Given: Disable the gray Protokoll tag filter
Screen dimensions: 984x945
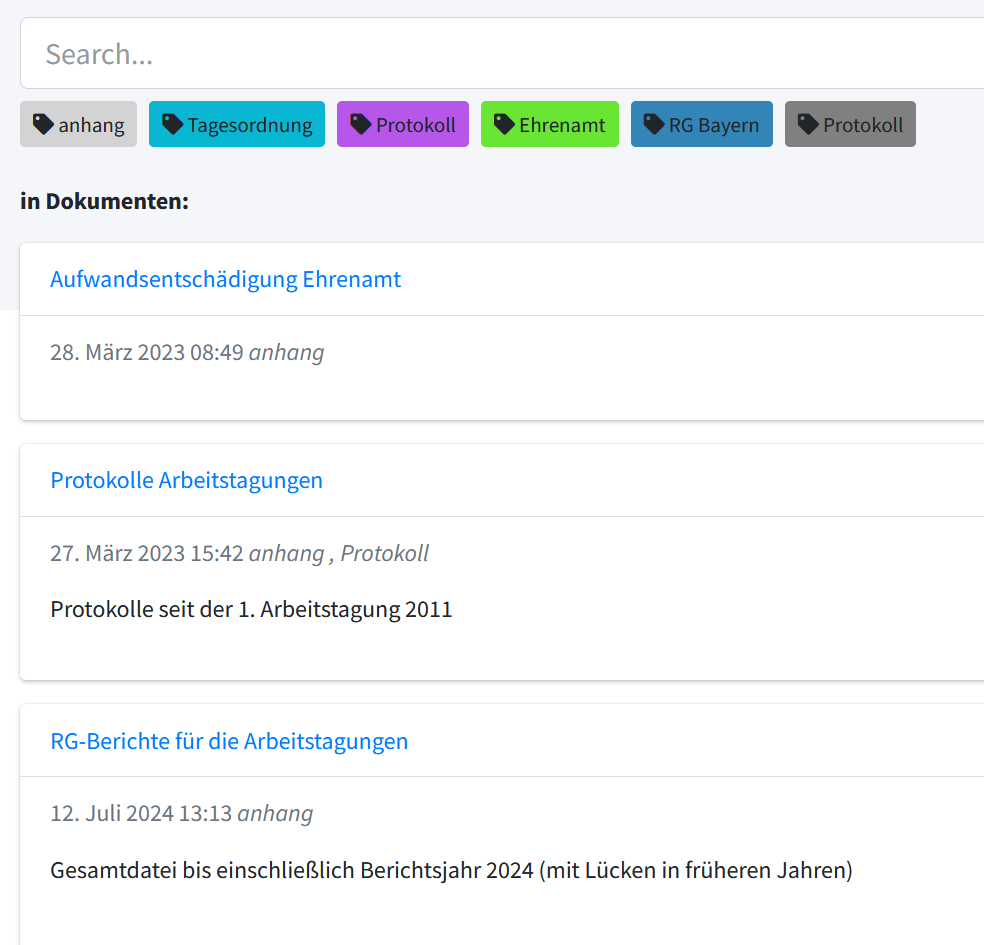Looking at the screenshot, I should coord(850,123).
